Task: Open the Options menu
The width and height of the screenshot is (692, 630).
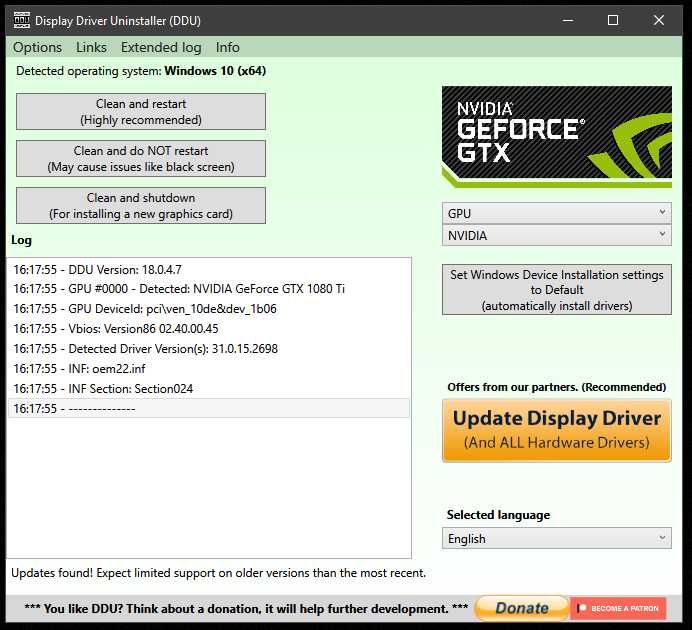Action: 38,47
